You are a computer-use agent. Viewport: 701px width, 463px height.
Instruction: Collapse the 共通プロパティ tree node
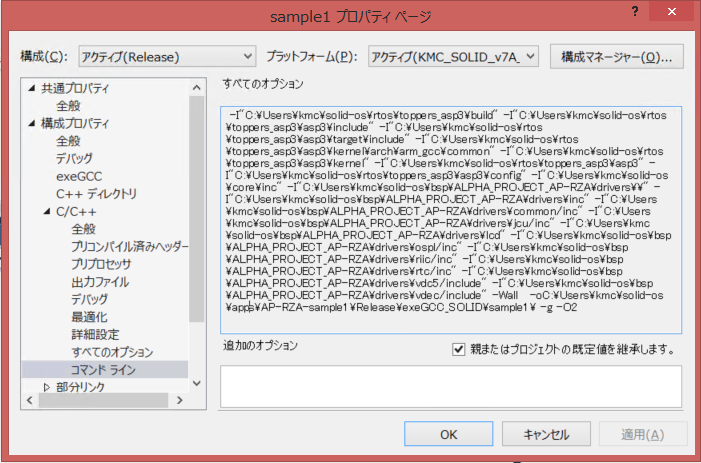coord(31,88)
